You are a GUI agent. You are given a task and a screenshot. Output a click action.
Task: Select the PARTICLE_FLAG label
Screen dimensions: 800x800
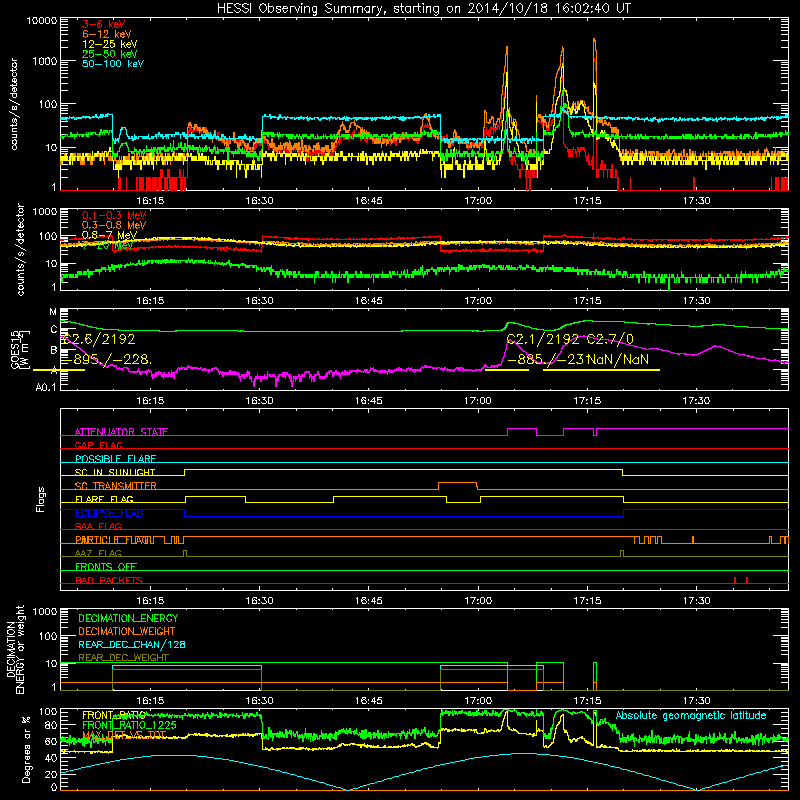(113, 539)
